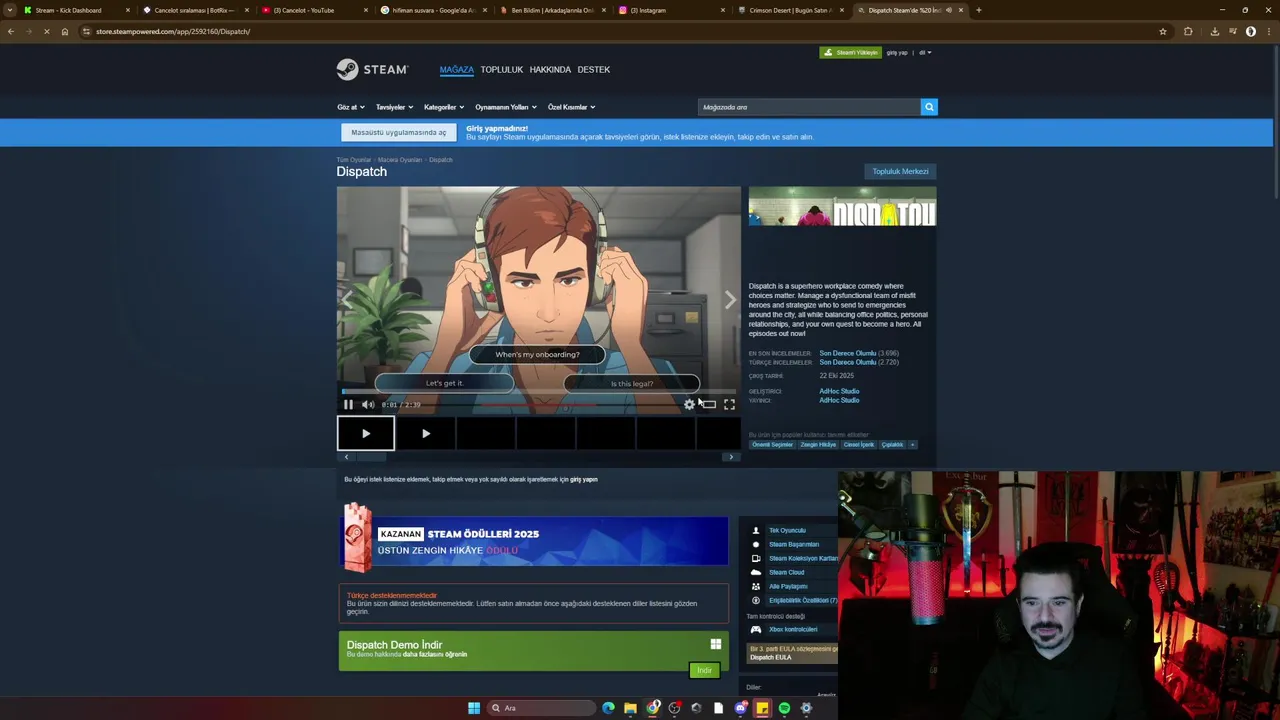Open Windows Start menu
Image resolution: width=1280 pixels, height=720 pixels.
pos(474,708)
